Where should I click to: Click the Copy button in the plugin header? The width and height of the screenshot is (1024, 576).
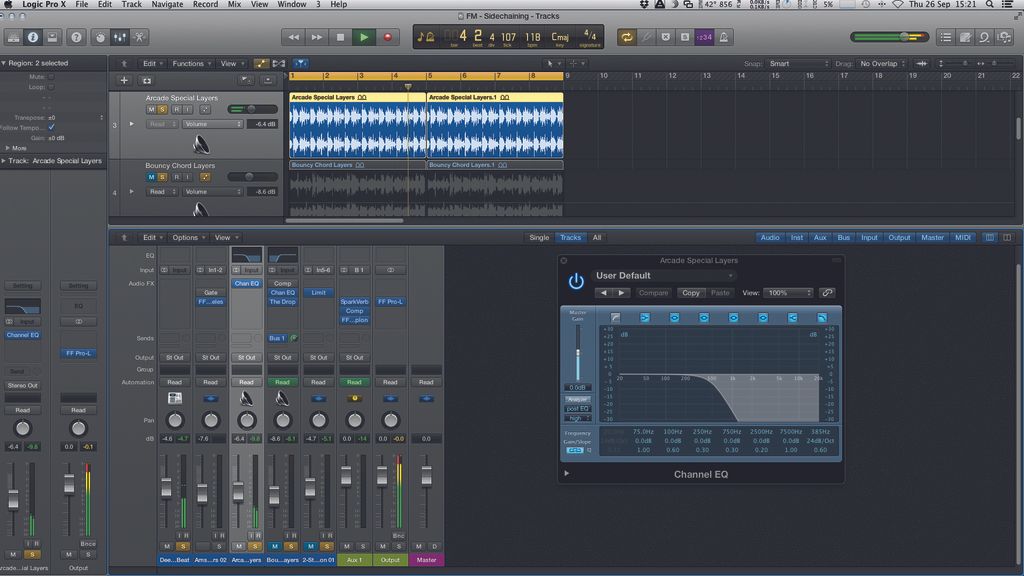tap(690, 294)
